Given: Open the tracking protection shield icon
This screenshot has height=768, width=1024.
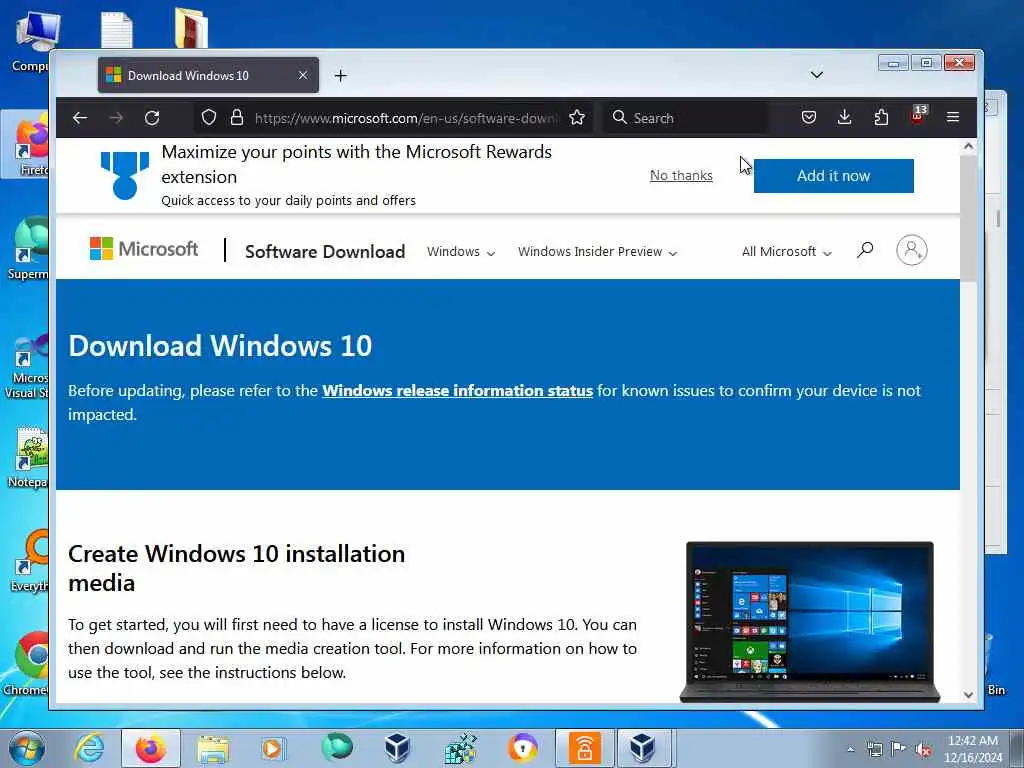Looking at the screenshot, I should pyautogui.click(x=208, y=118).
